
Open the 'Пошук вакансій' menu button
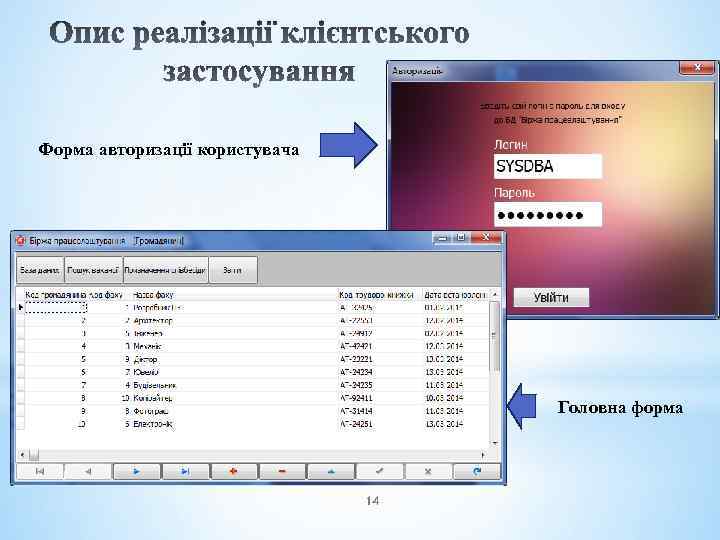pos(93,270)
